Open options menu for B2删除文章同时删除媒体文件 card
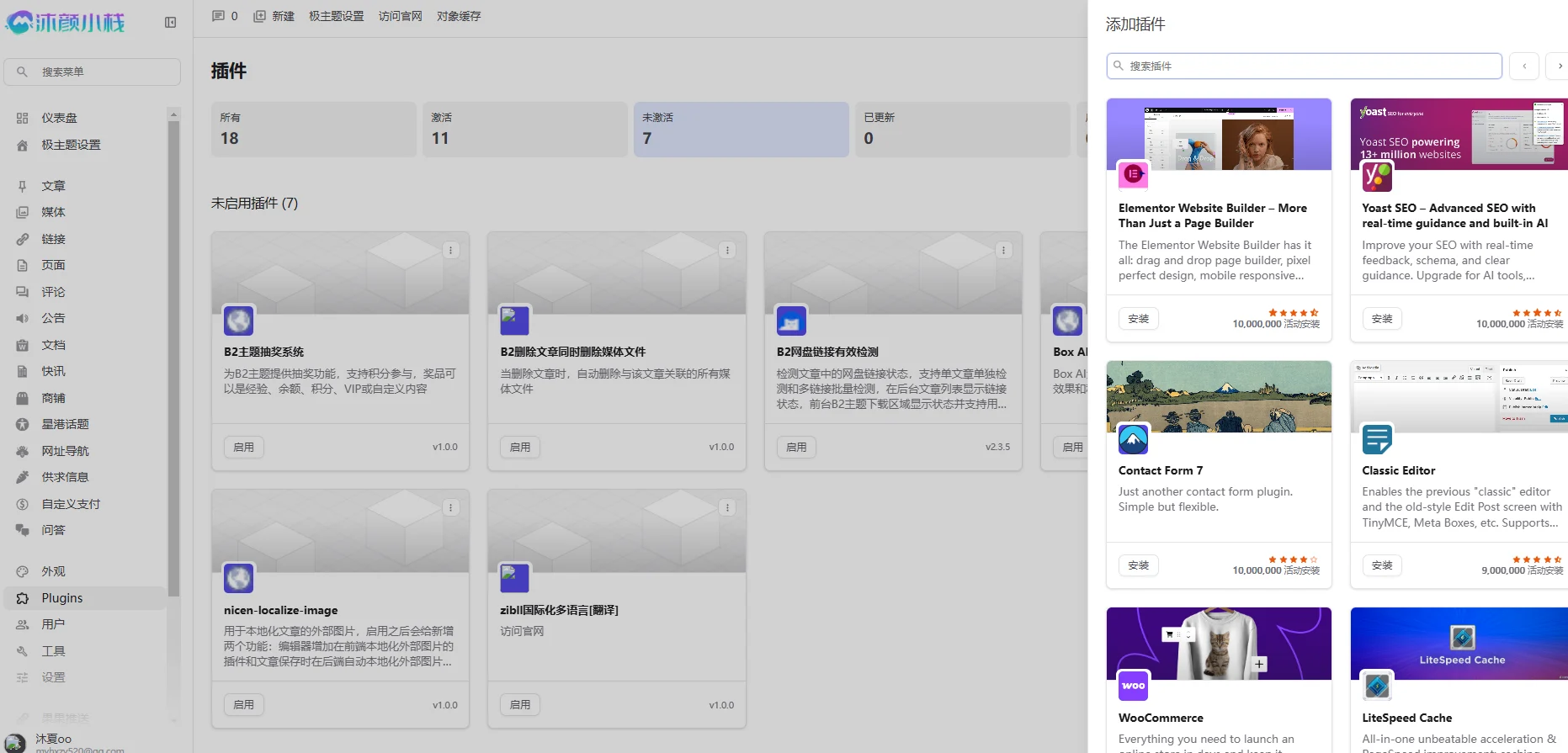1568x753 pixels. pyautogui.click(x=727, y=251)
